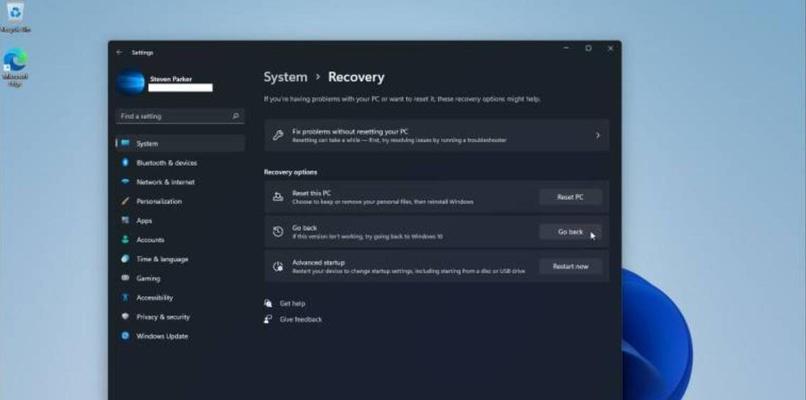
Task: Click the Apps icon in sidebar
Action: click(x=125, y=221)
